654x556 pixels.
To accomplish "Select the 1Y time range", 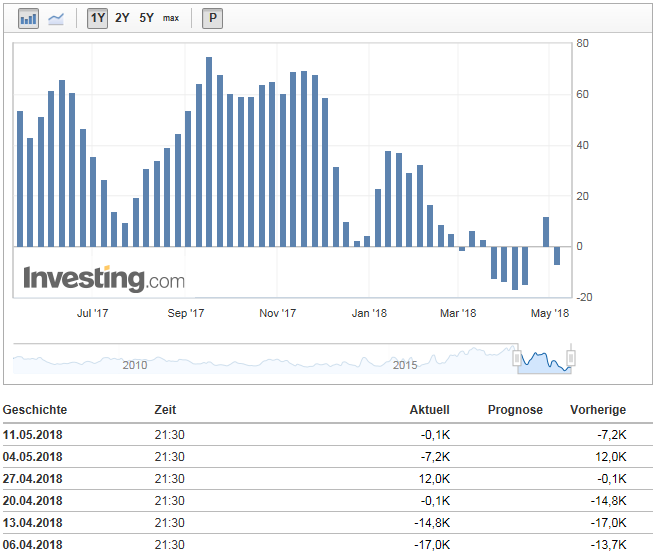I will point(97,18).
